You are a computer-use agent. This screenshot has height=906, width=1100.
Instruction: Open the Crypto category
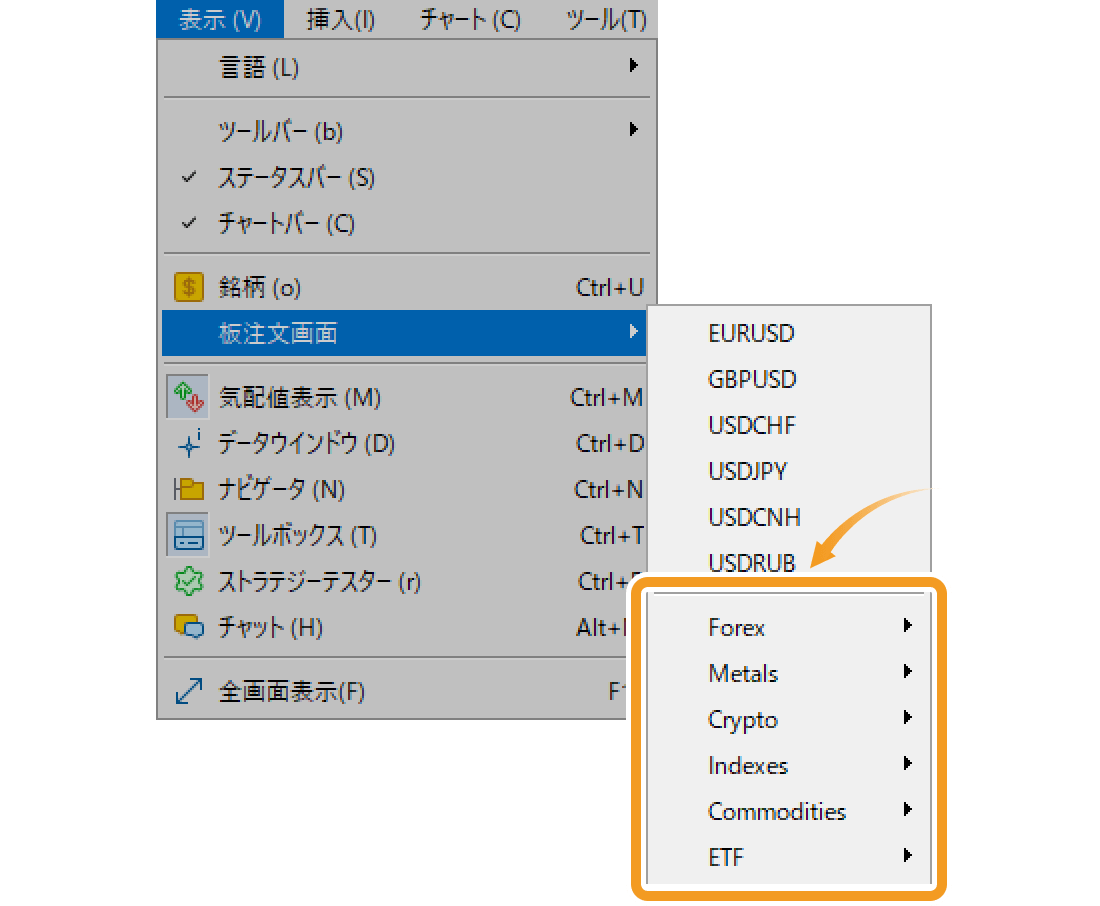click(789, 719)
